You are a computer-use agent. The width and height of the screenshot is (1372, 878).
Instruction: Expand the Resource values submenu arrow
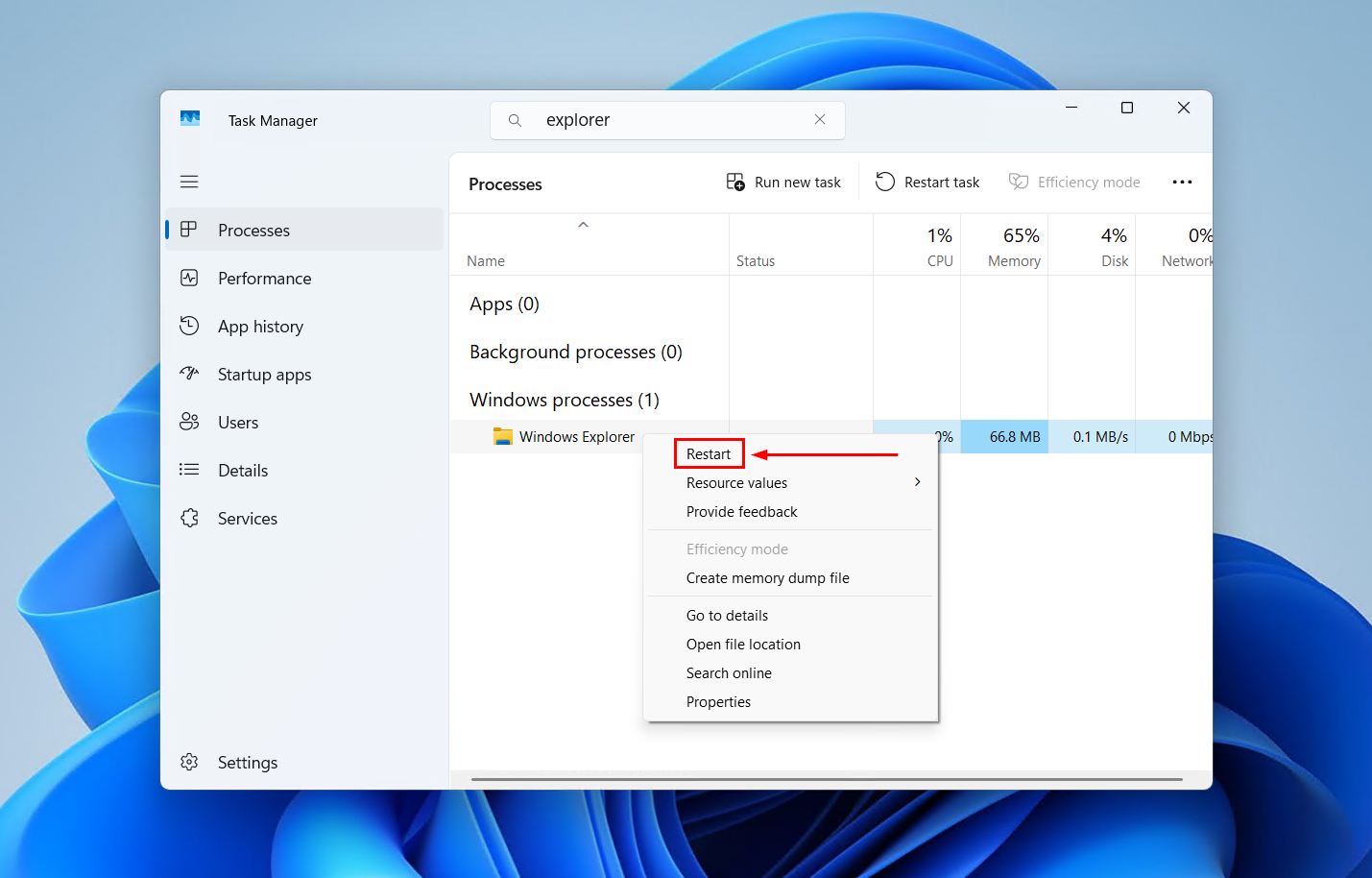[918, 482]
